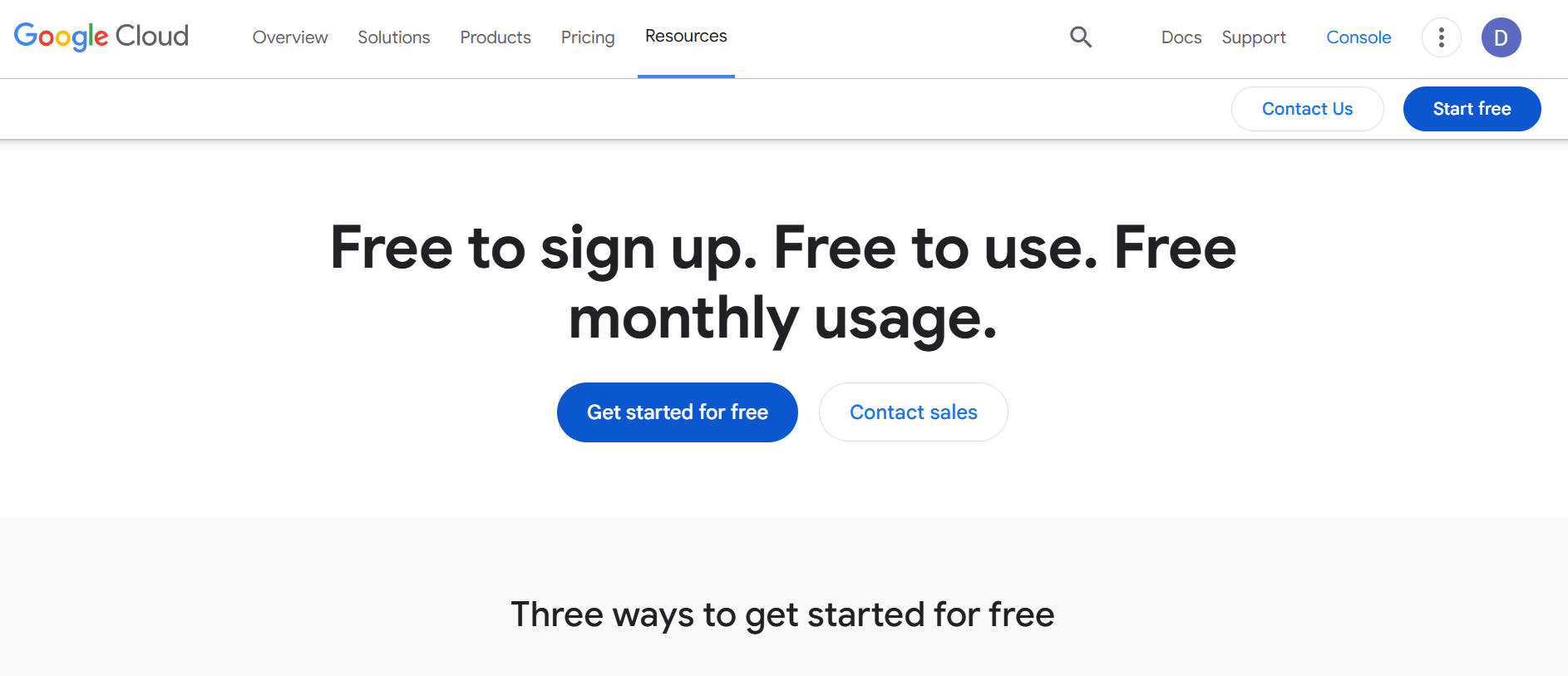Screen dimensions: 1568x676
Task: Click the Contact Us button
Action: click(x=1307, y=108)
